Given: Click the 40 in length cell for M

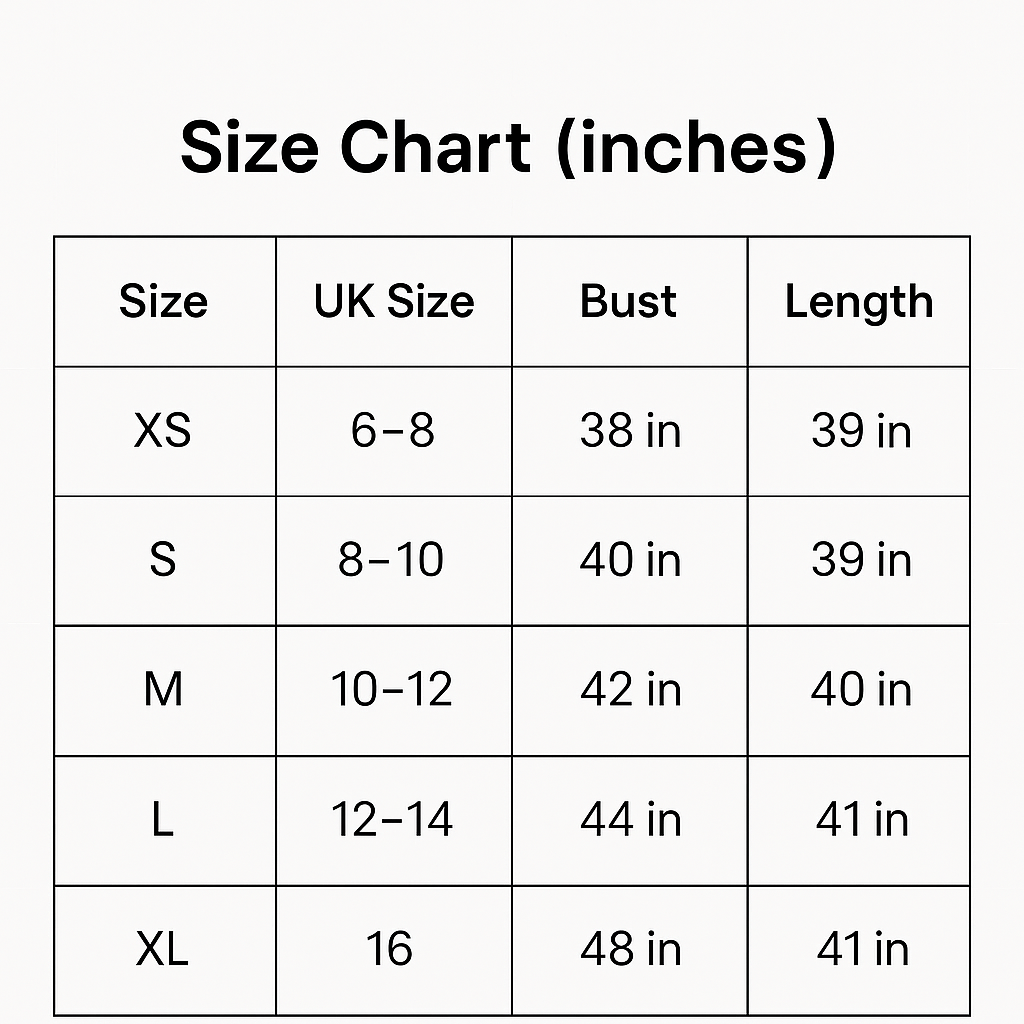Looking at the screenshot, I should (861, 690).
